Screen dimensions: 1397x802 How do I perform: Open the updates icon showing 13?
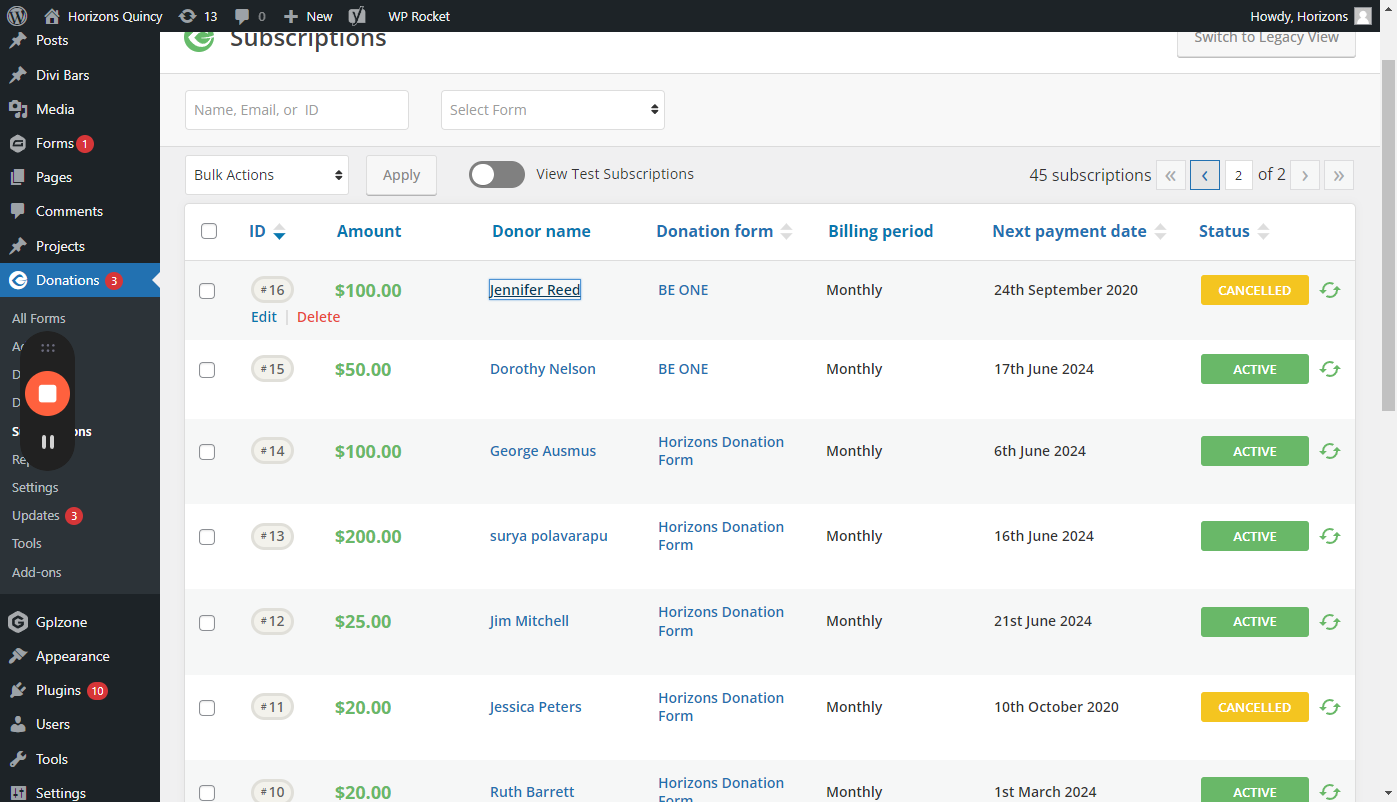(197, 16)
